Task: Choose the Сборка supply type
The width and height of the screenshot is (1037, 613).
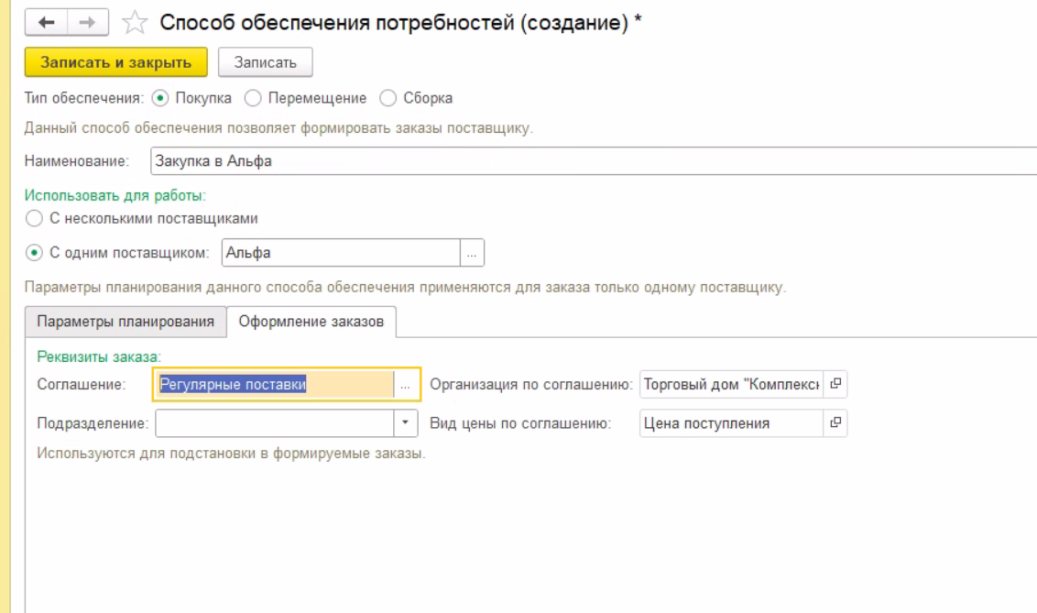Action: pyautogui.click(x=388, y=98)
